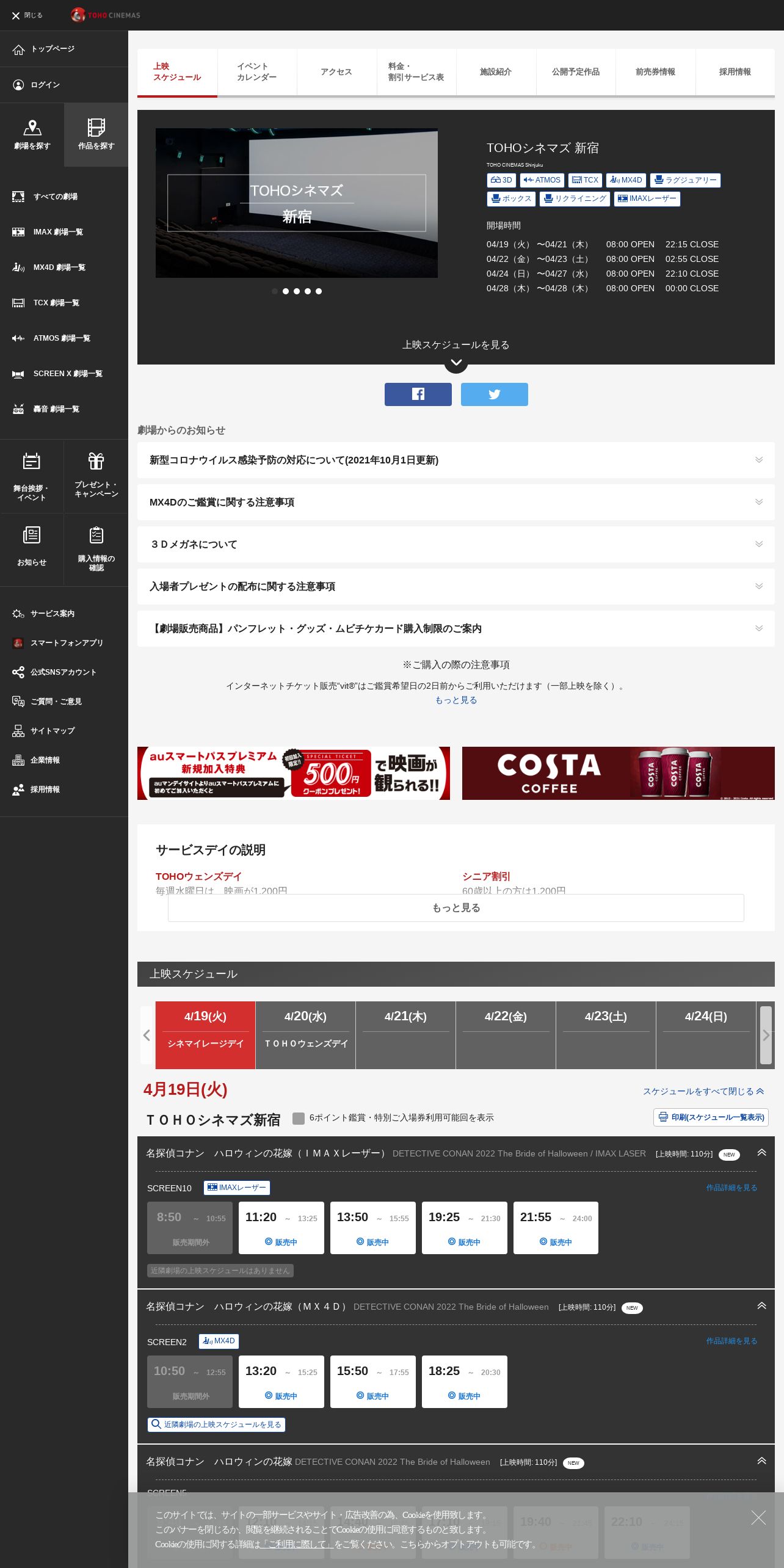Open サービス案内 in sidebar
This screenshot has height=1568, width=784.
53,614
